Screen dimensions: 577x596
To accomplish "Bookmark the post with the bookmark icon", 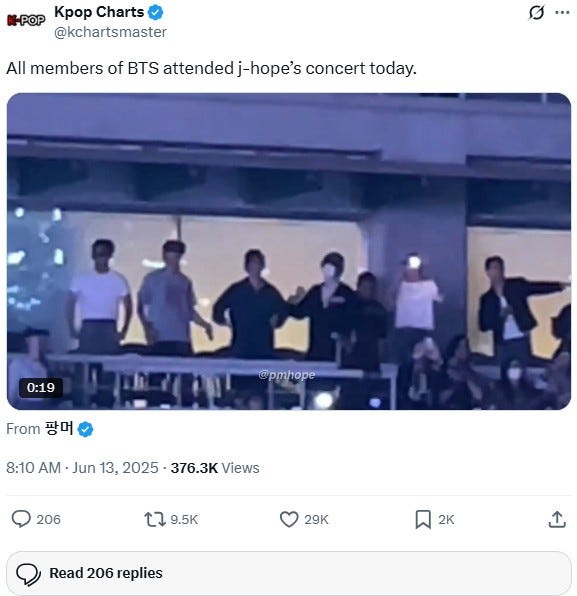I will tap(423, 520).
